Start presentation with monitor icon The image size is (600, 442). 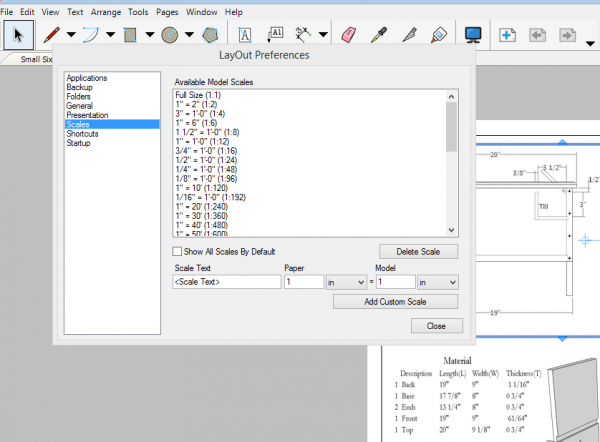[x=473, y=35]
